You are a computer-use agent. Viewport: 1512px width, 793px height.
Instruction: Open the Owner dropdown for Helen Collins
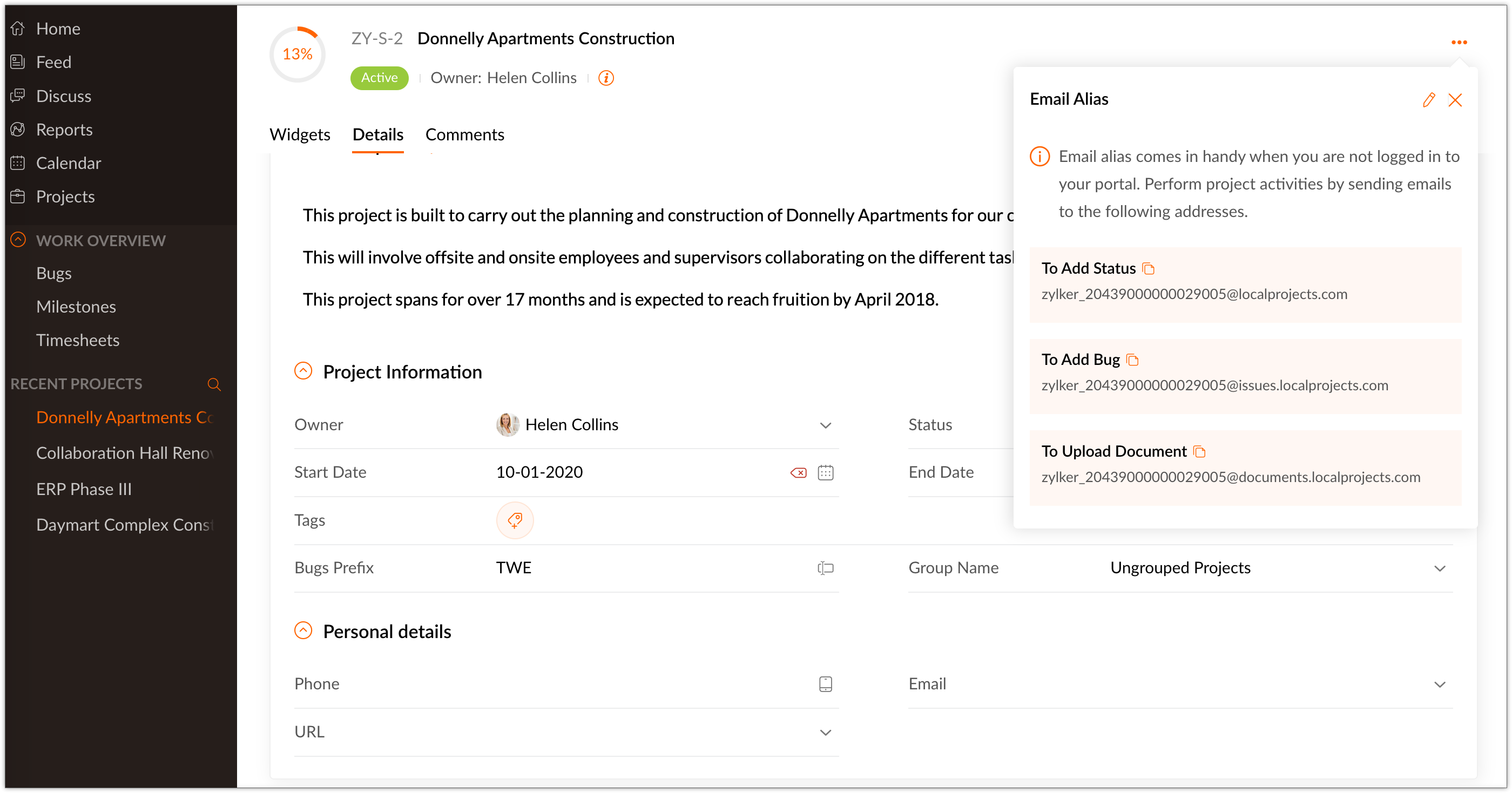[825, 425]
